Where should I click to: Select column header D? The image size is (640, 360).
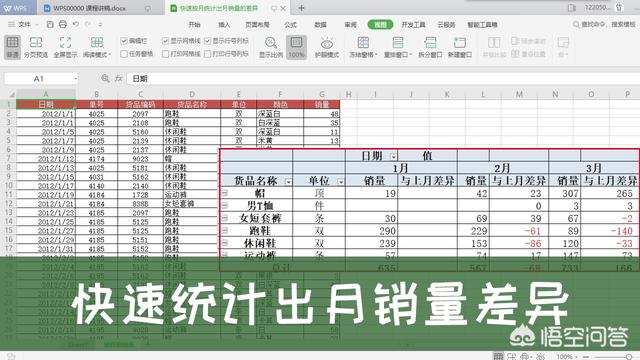[191, 94]
